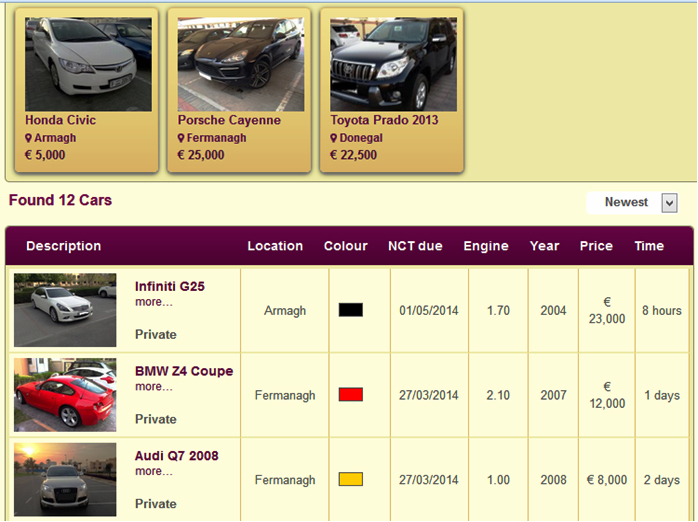This screenshot has width=698, height=522.
Task: Click the black colour swatch for Infiniti
Action: coord(350,310)
